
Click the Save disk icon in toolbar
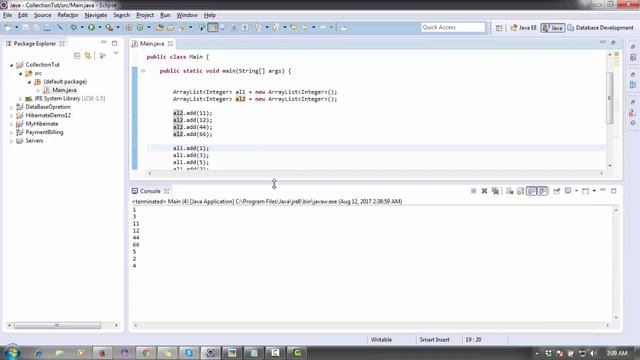click(25, 27)
